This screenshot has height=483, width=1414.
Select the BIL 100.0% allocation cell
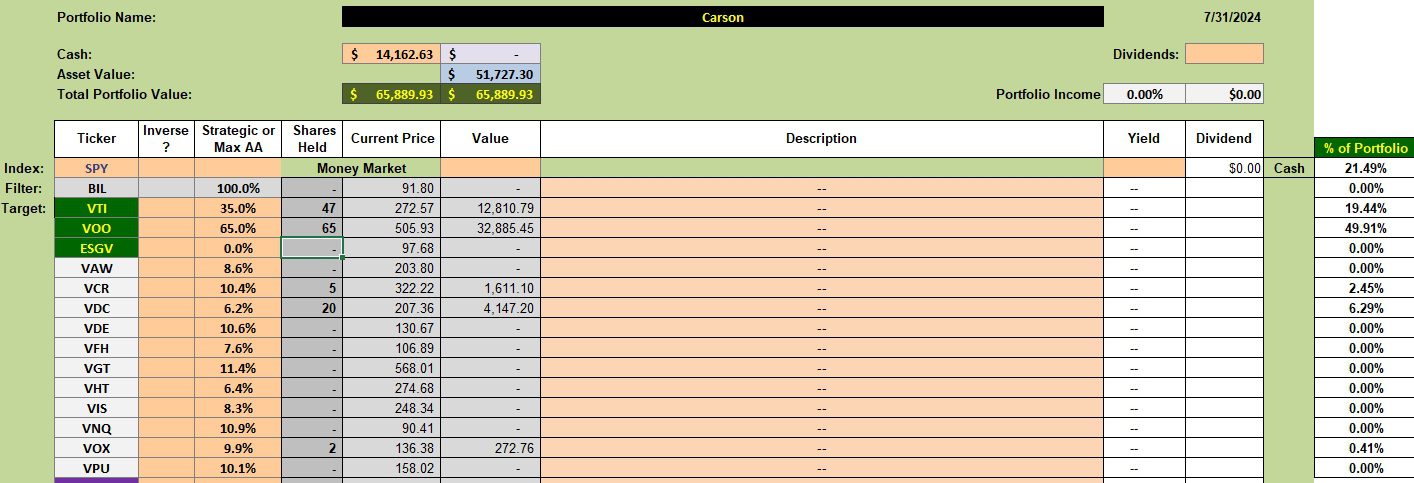[238, 188]
